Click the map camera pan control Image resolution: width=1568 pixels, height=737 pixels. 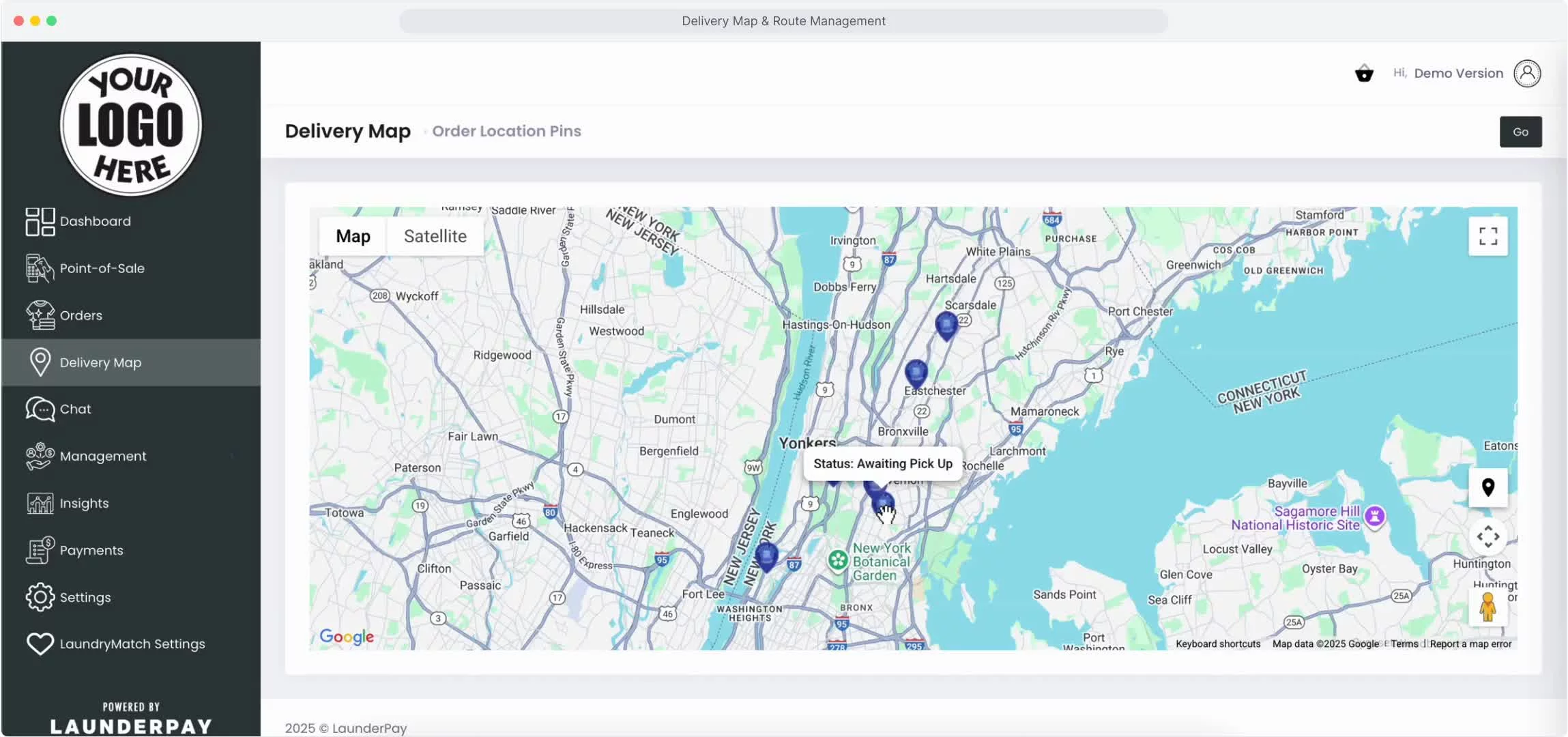[x=1487, y=537]
